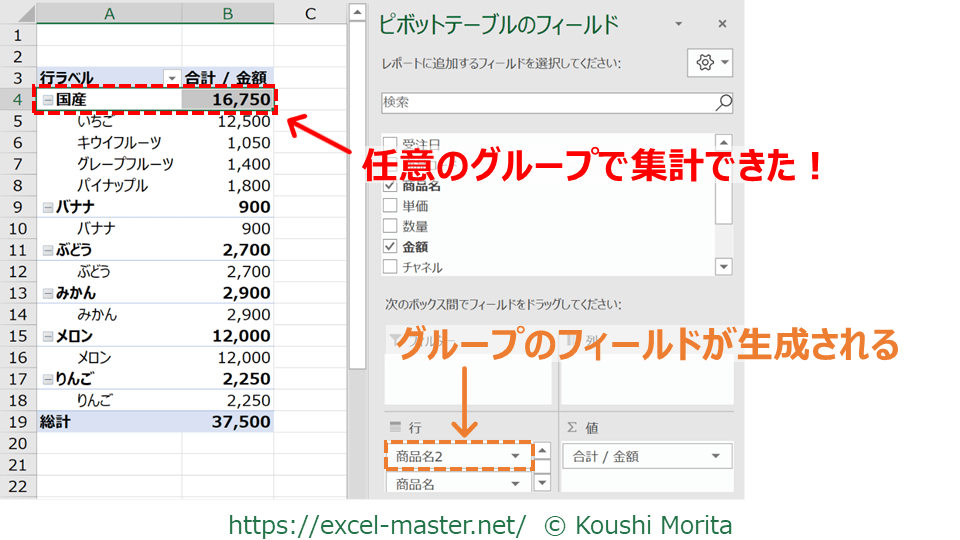The width and height of the screenshot is (960, 540).
Task: Click the search magnifier icon in field search
Action: point(723,102)
